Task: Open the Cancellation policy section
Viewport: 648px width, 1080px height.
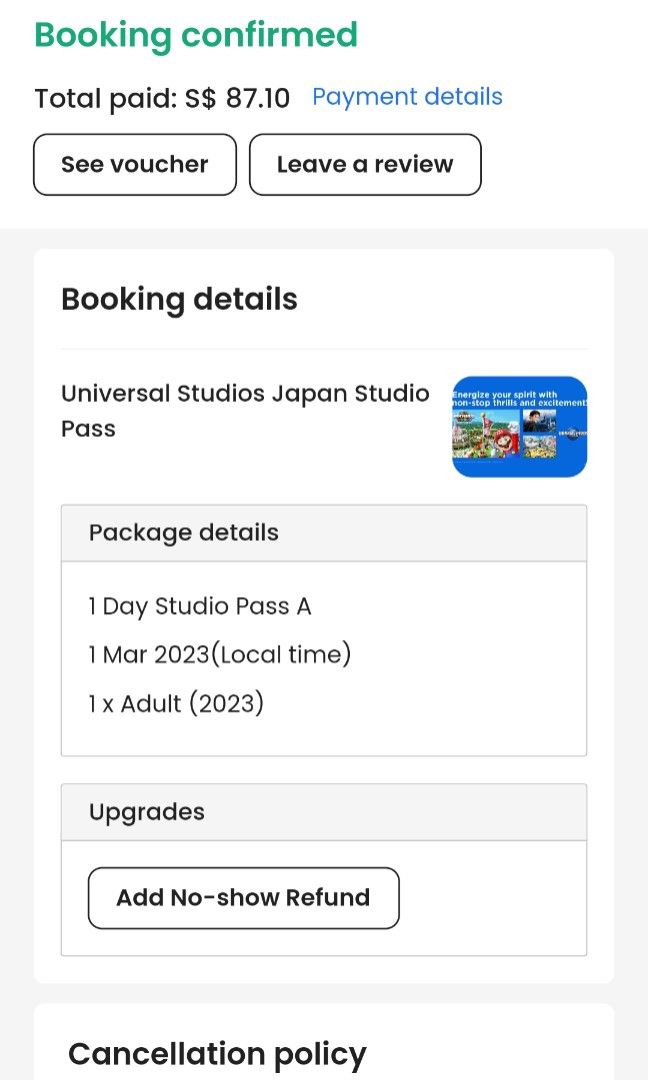Action: (x=217, y=1053)
